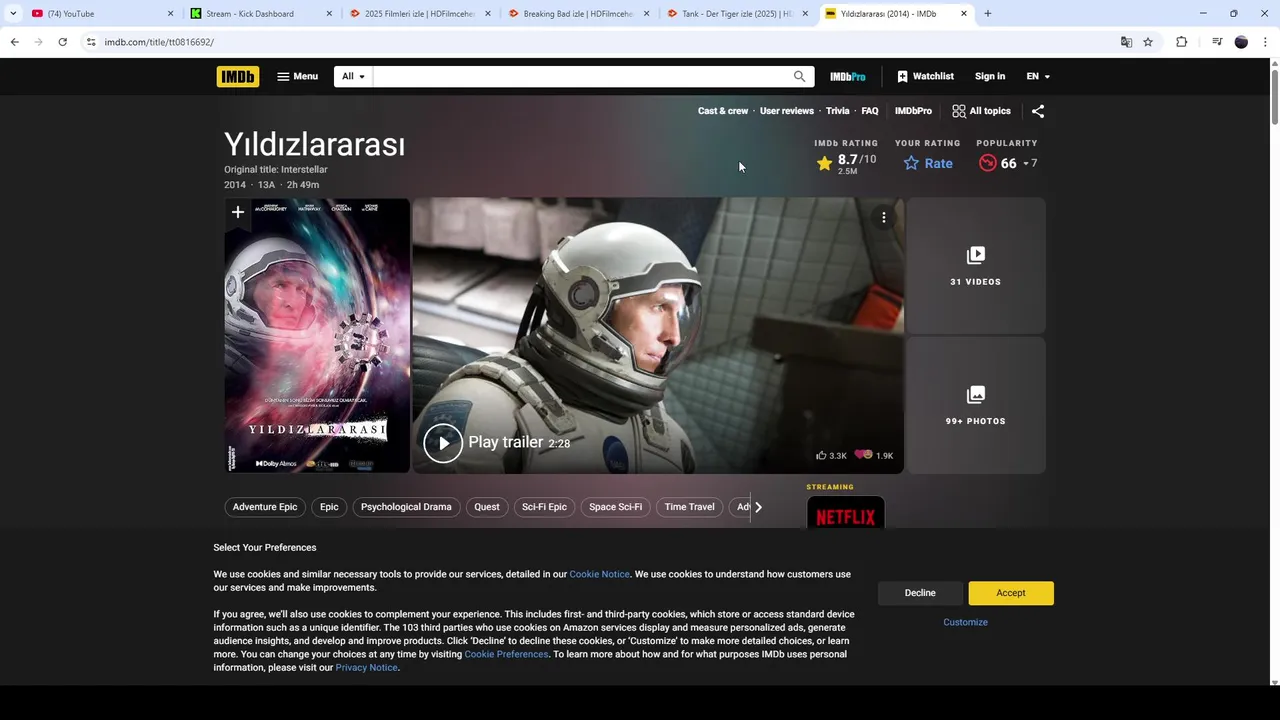This screenshot has width=1280, height=720.
Task: Add to watchlist via poster plus icon
Action: tap(238, 212)
